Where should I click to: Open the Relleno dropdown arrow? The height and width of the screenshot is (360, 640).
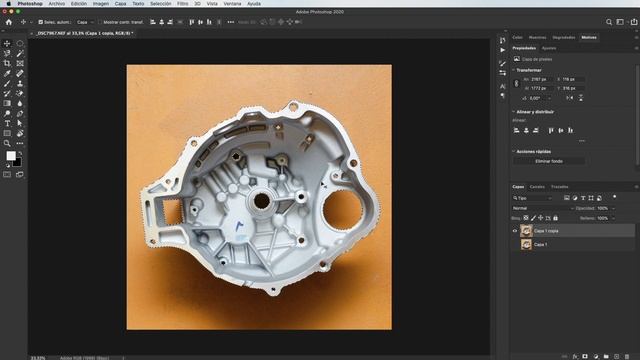pyautogui.click(x=613, y=218)
